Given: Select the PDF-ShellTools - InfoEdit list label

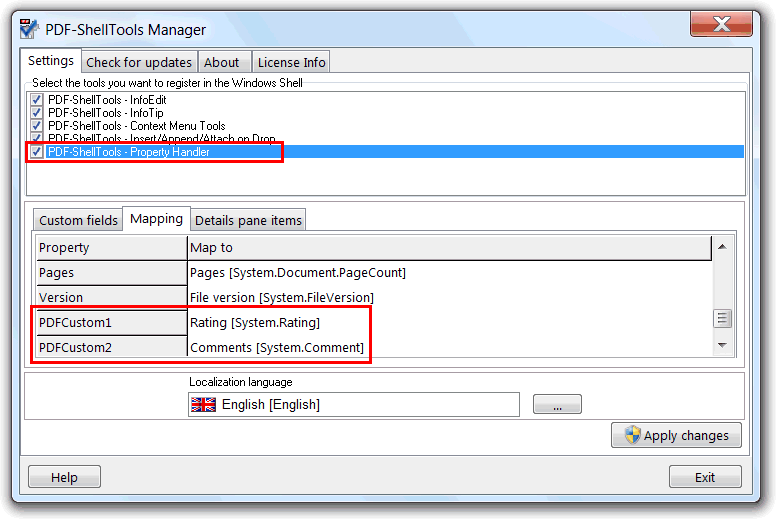Looking at the screenshot, I should click(107, 100).
